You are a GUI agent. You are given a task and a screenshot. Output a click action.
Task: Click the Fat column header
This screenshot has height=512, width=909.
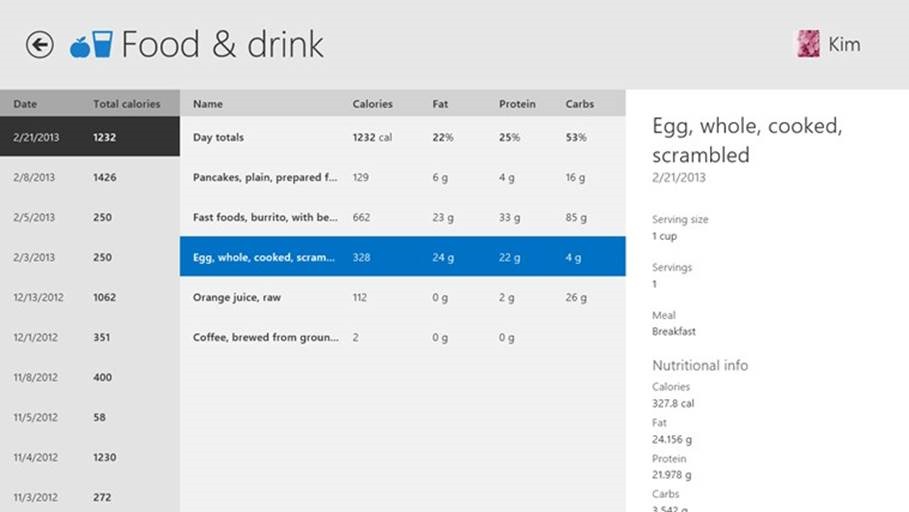[441, 104]
